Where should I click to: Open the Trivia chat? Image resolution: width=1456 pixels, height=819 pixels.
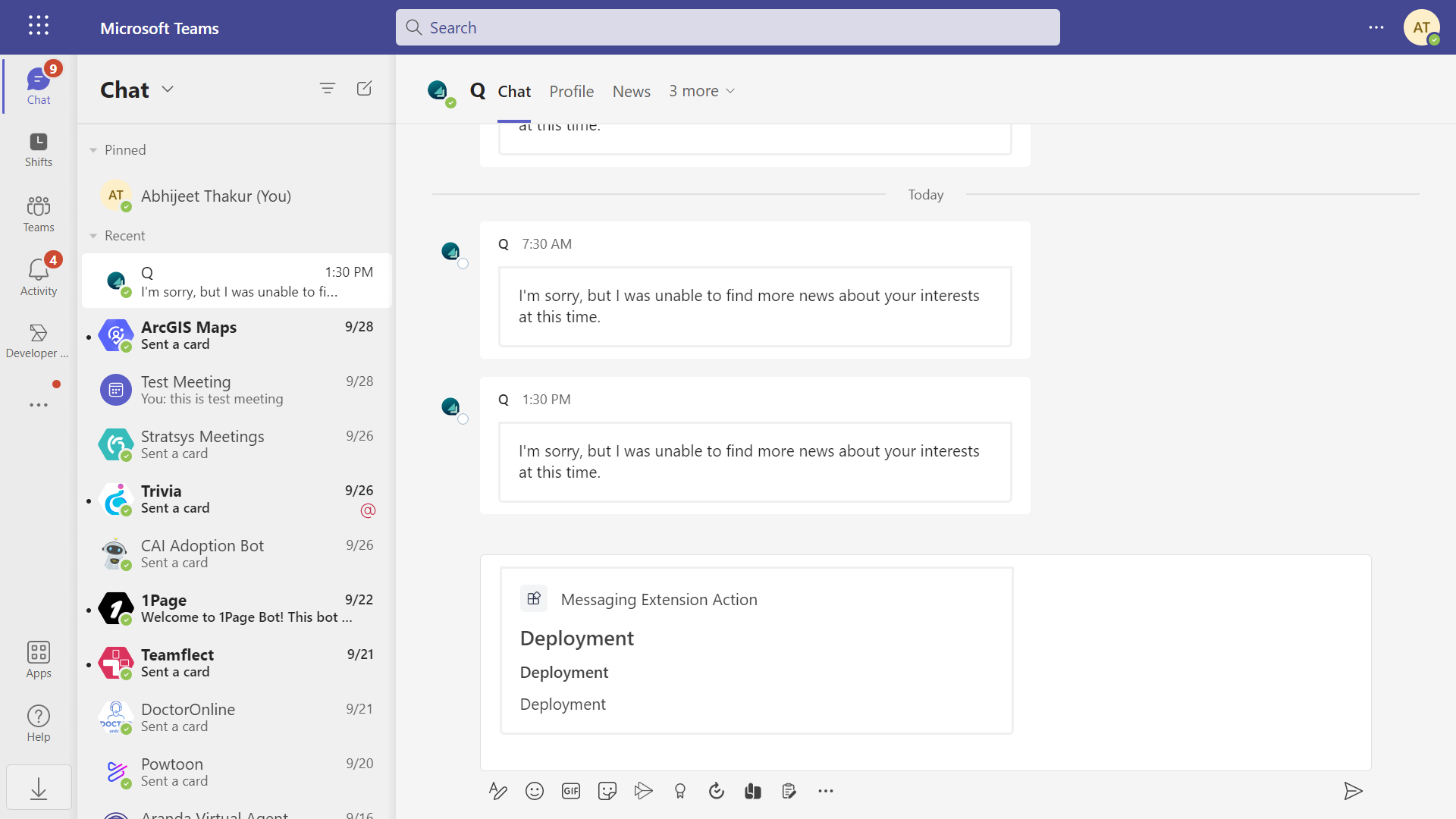click(x=237, y=499)
